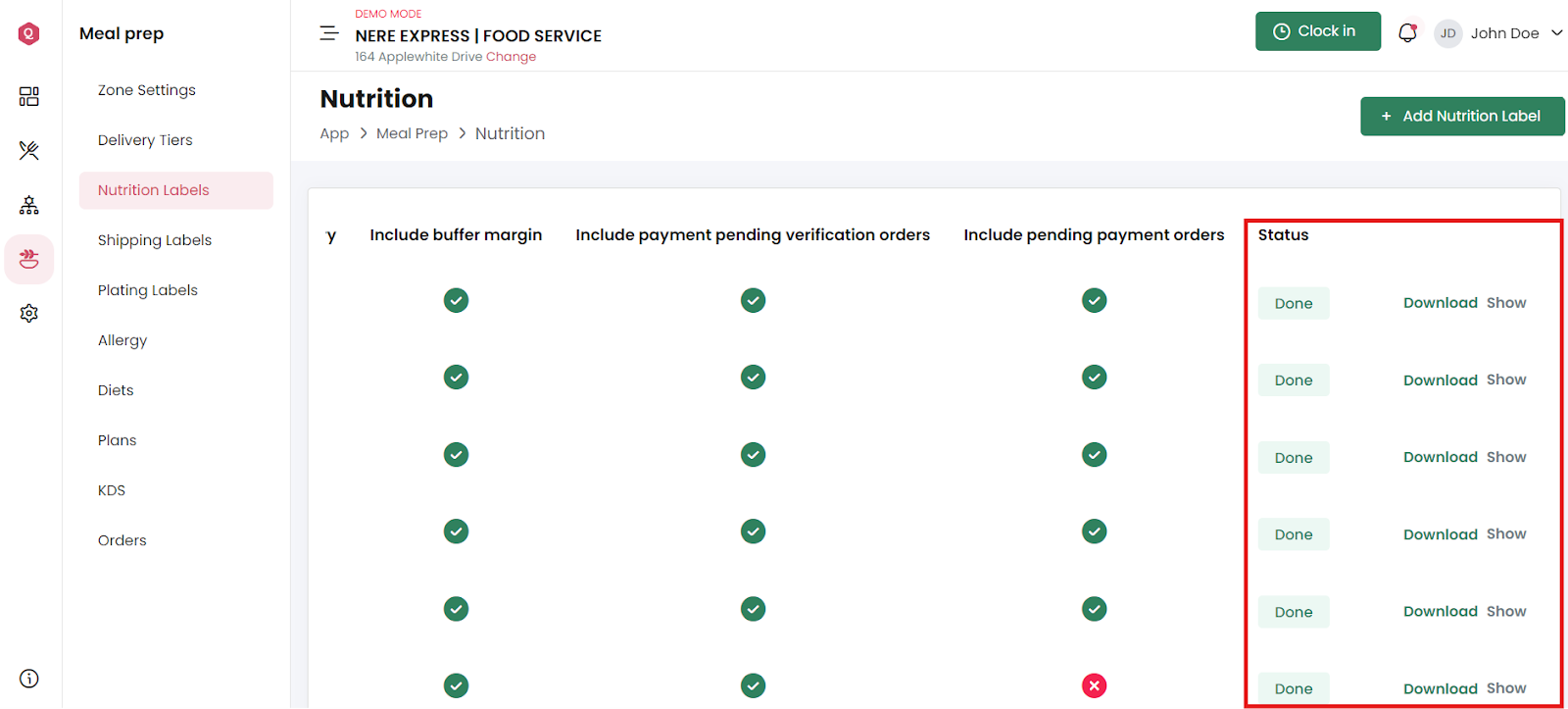Screen dimensions: 1568x709
Task: Click sixth row buffer margin check icon
Action: (456, 685)
